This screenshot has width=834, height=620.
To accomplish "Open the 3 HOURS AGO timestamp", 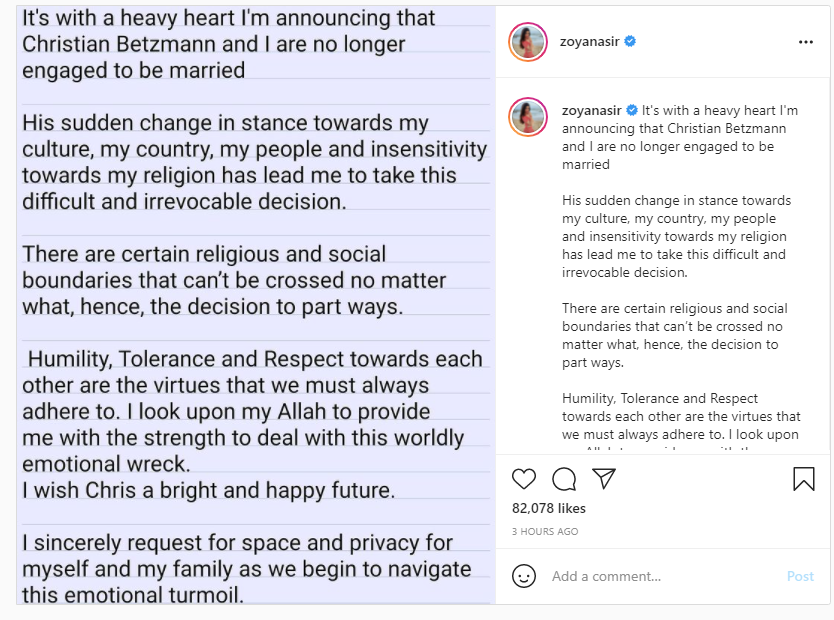I will [x=545, y=531].
